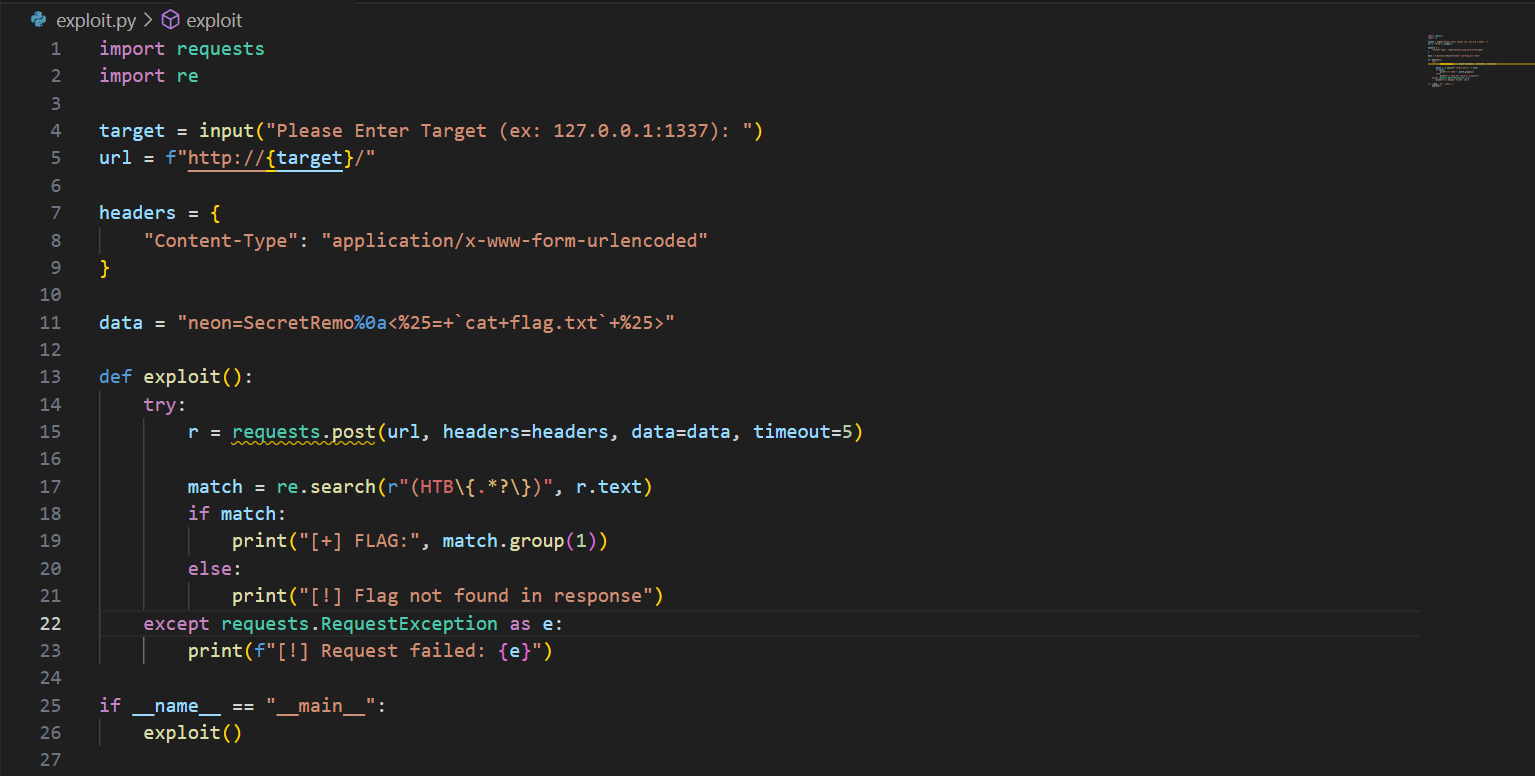Click the 'headers' variable on line 7

(138, 213)
